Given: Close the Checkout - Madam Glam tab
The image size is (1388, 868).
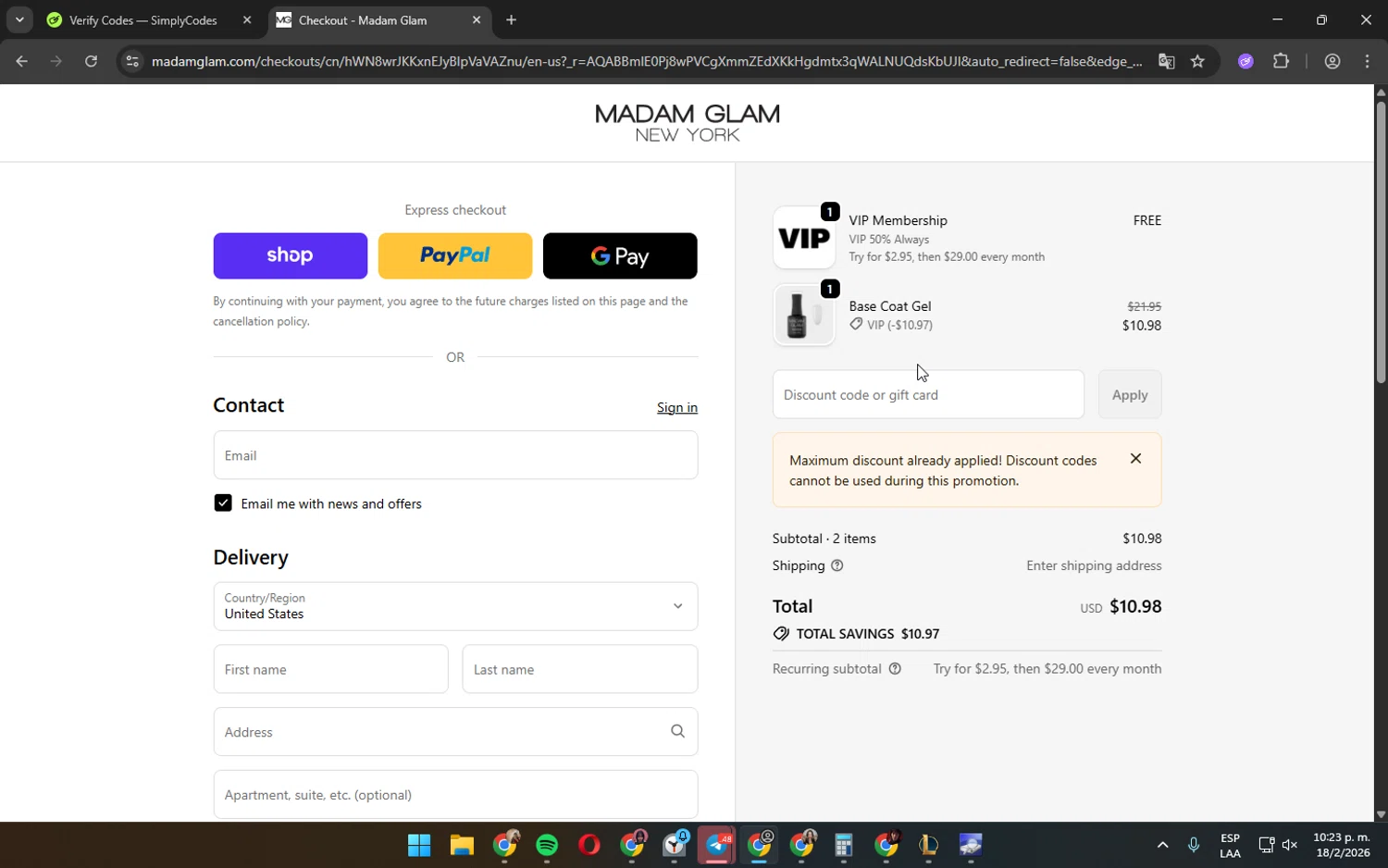Looking at the screenshot, I should click(477, 19).
